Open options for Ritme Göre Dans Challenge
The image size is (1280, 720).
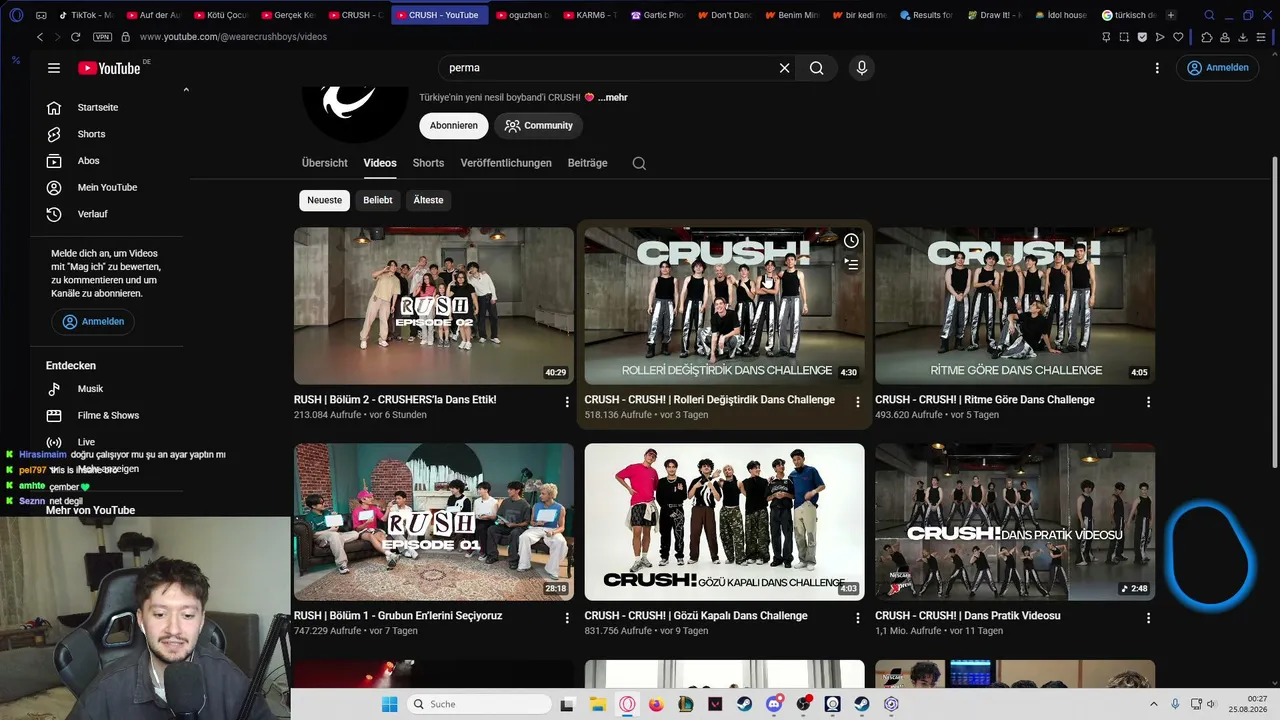[1148, 402]
